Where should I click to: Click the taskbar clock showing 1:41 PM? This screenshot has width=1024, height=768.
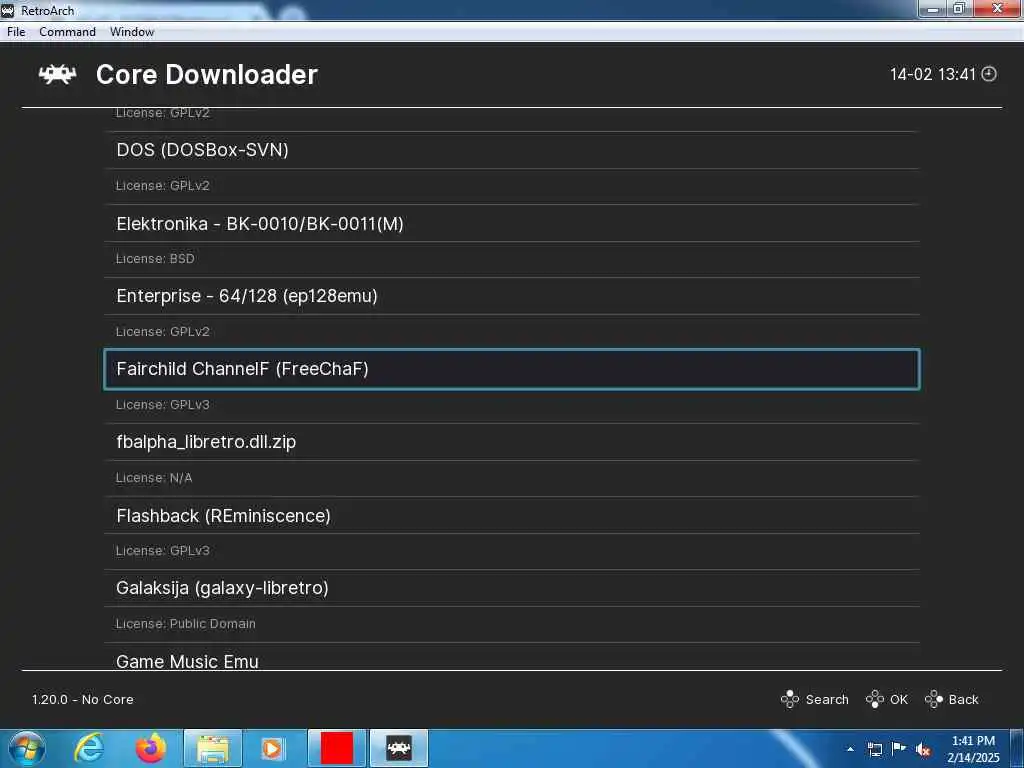pos(973,749)
